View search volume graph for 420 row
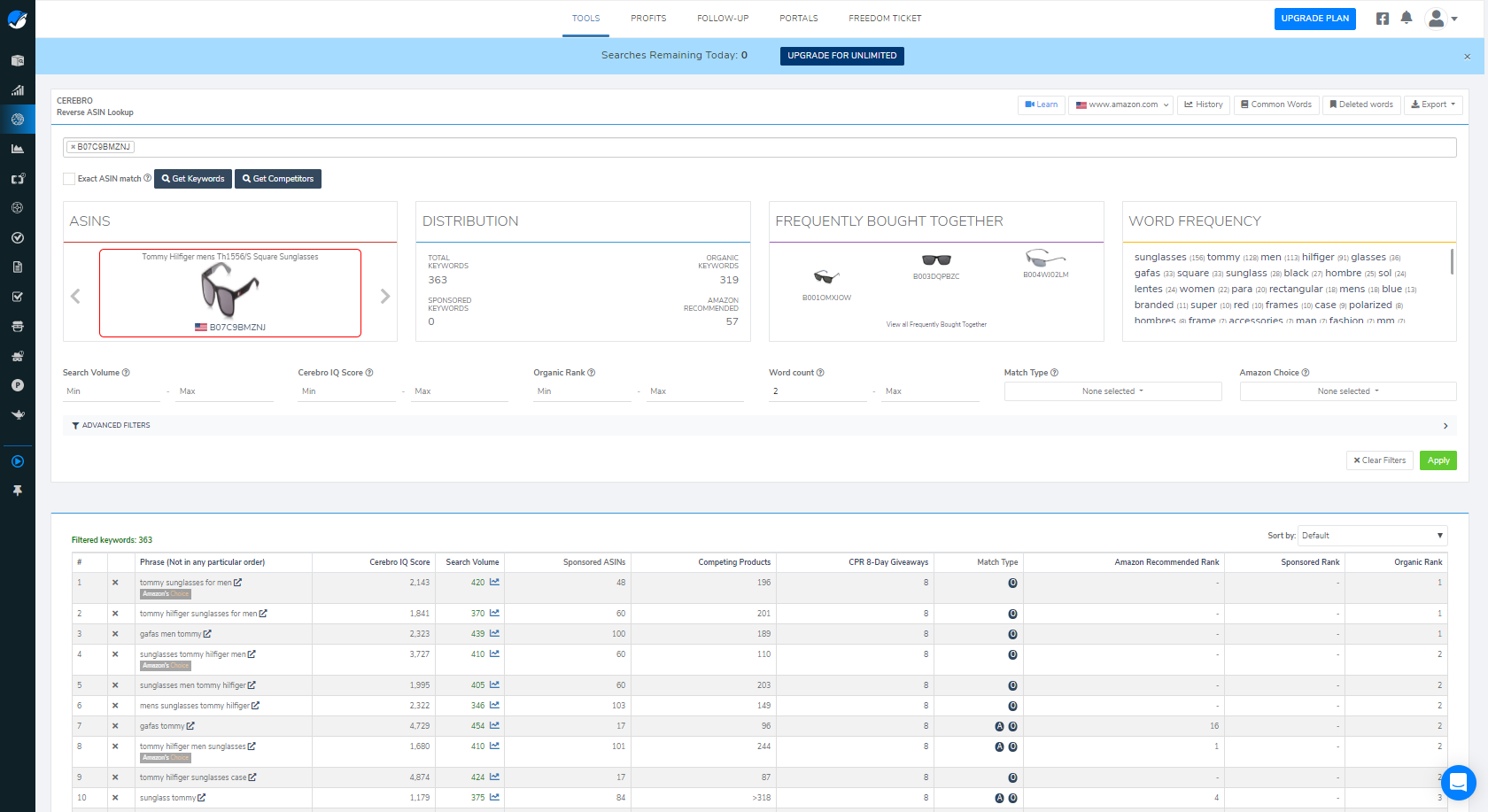The width and height of the screenshot is (1488, 812). 494,583
